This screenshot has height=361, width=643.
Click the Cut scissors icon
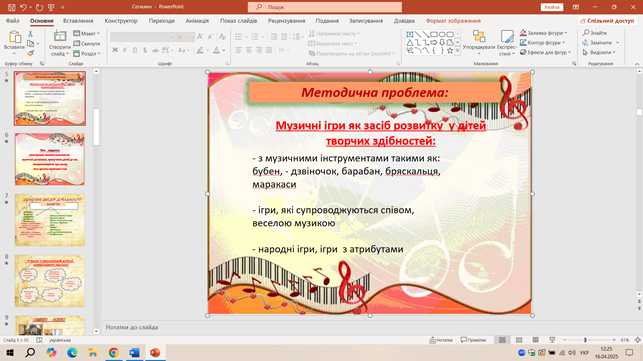pyautogui.click(x=30, y=34)
